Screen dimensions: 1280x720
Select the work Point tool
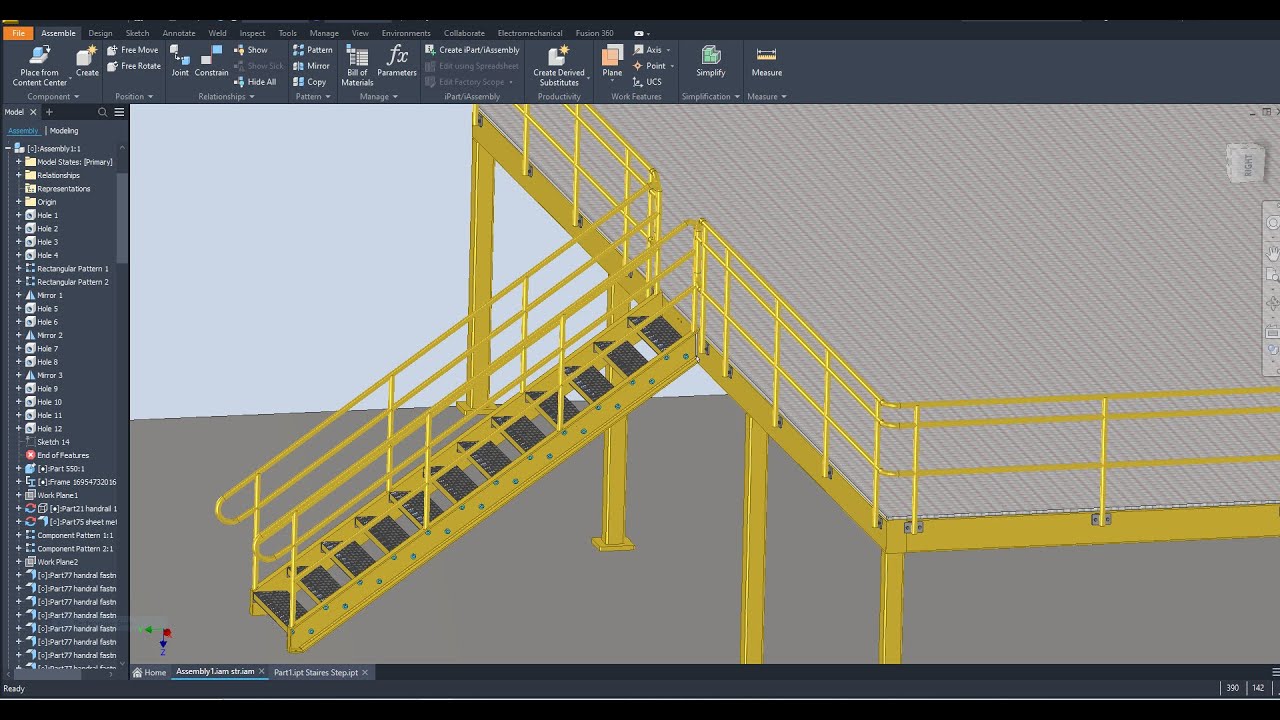pos(649,66)
